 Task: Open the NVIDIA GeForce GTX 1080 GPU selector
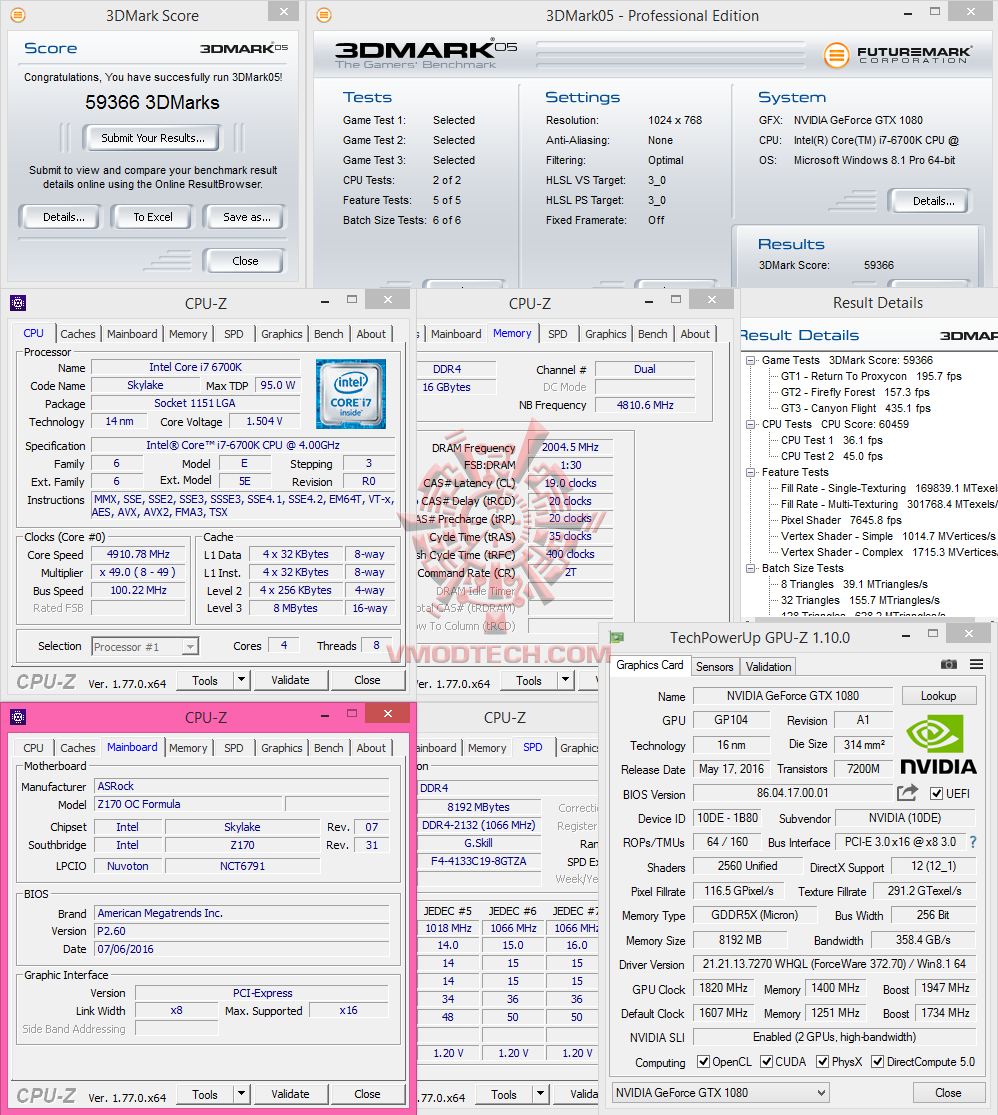(x=721, y=1092)
